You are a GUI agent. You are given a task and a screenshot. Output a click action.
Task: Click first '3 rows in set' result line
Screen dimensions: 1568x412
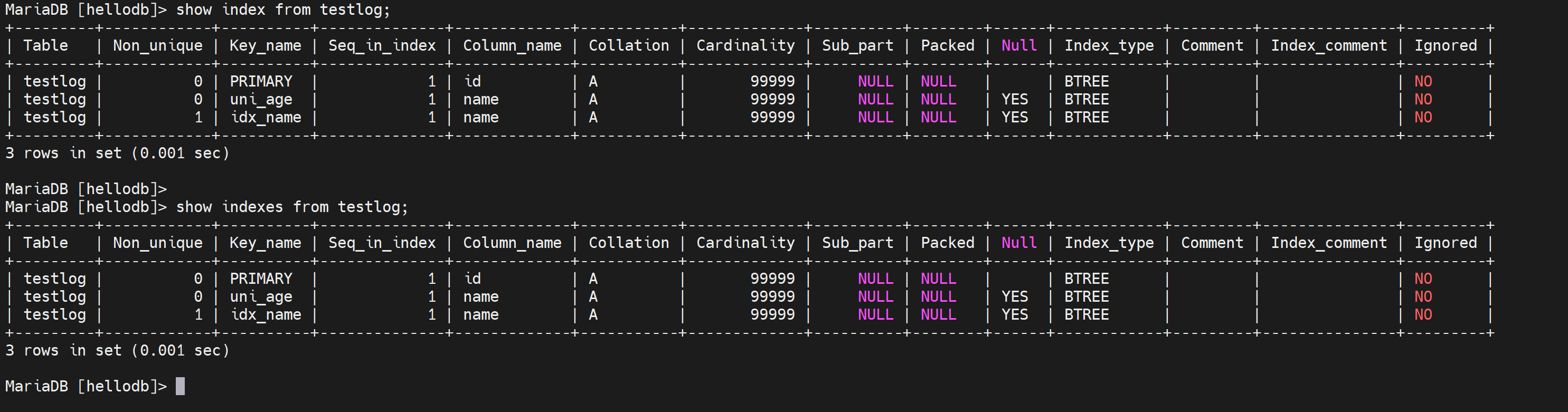[117, 154]
